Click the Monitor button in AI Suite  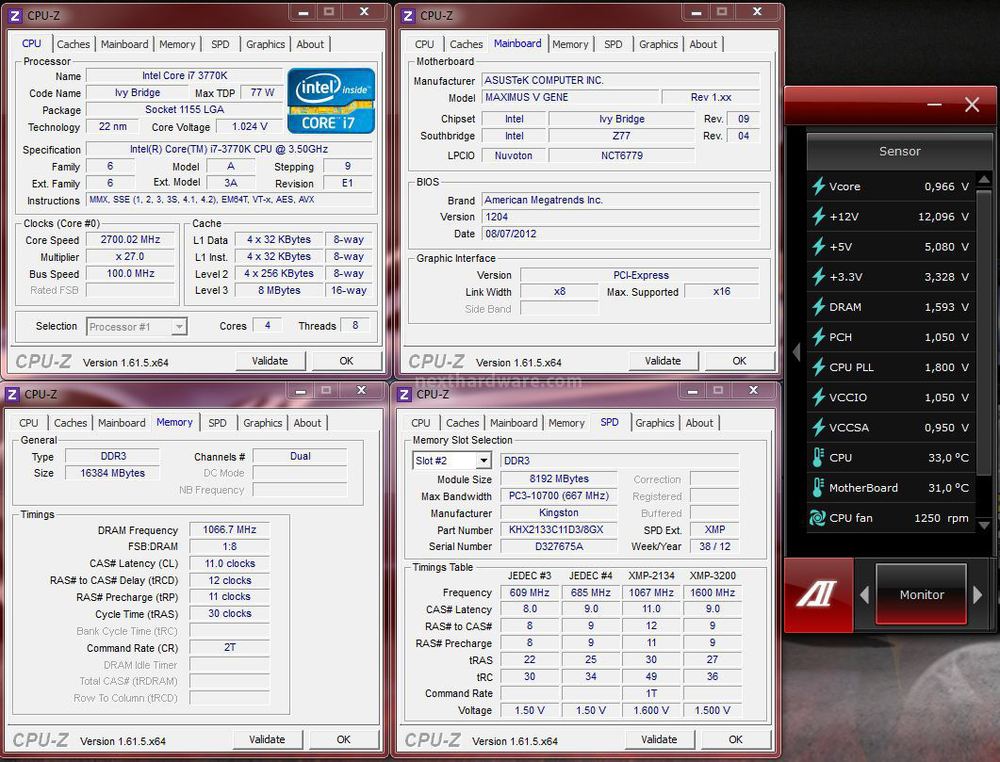point(922,594)
